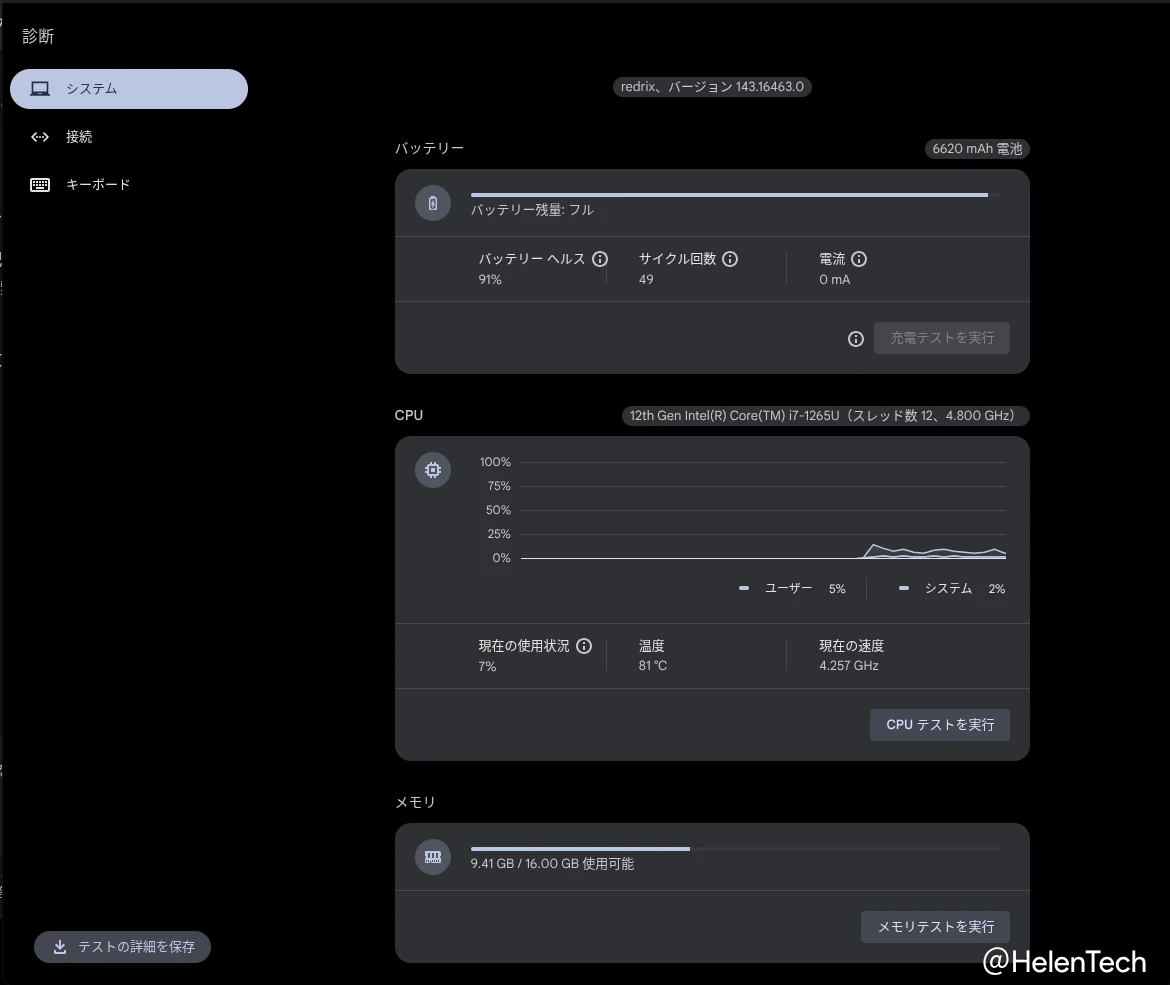Run the CPU テストを実行 button

point(939,724)
